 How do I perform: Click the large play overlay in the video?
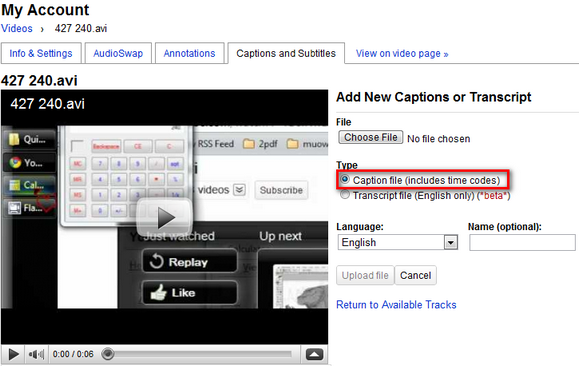(165, 218)
